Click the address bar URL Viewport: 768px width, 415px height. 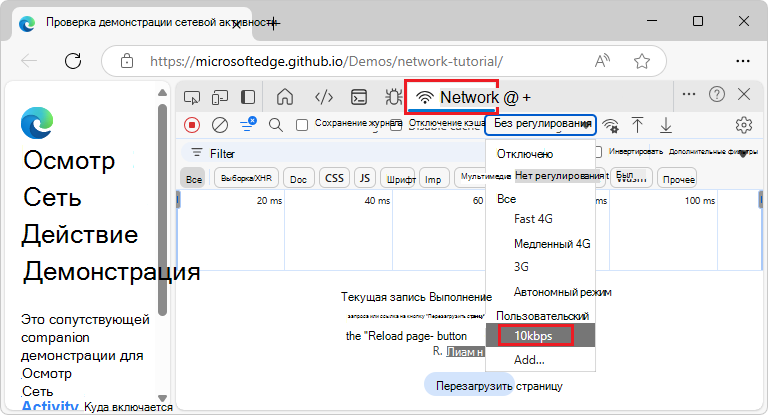tap(326, 61)
